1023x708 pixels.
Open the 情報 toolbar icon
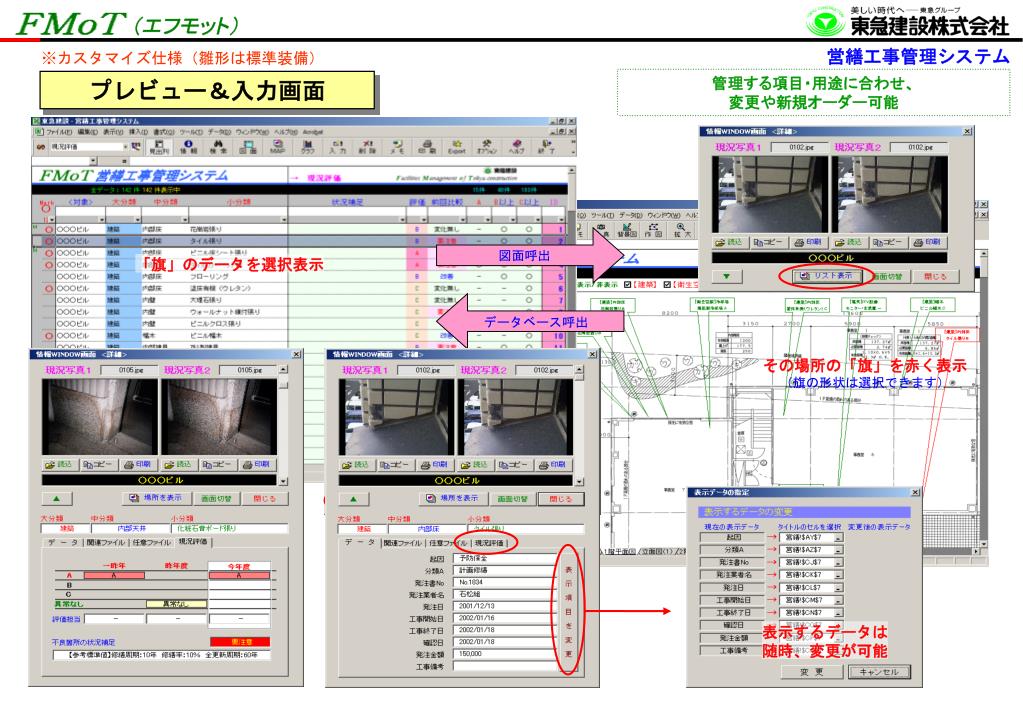(x=189, y=146)
